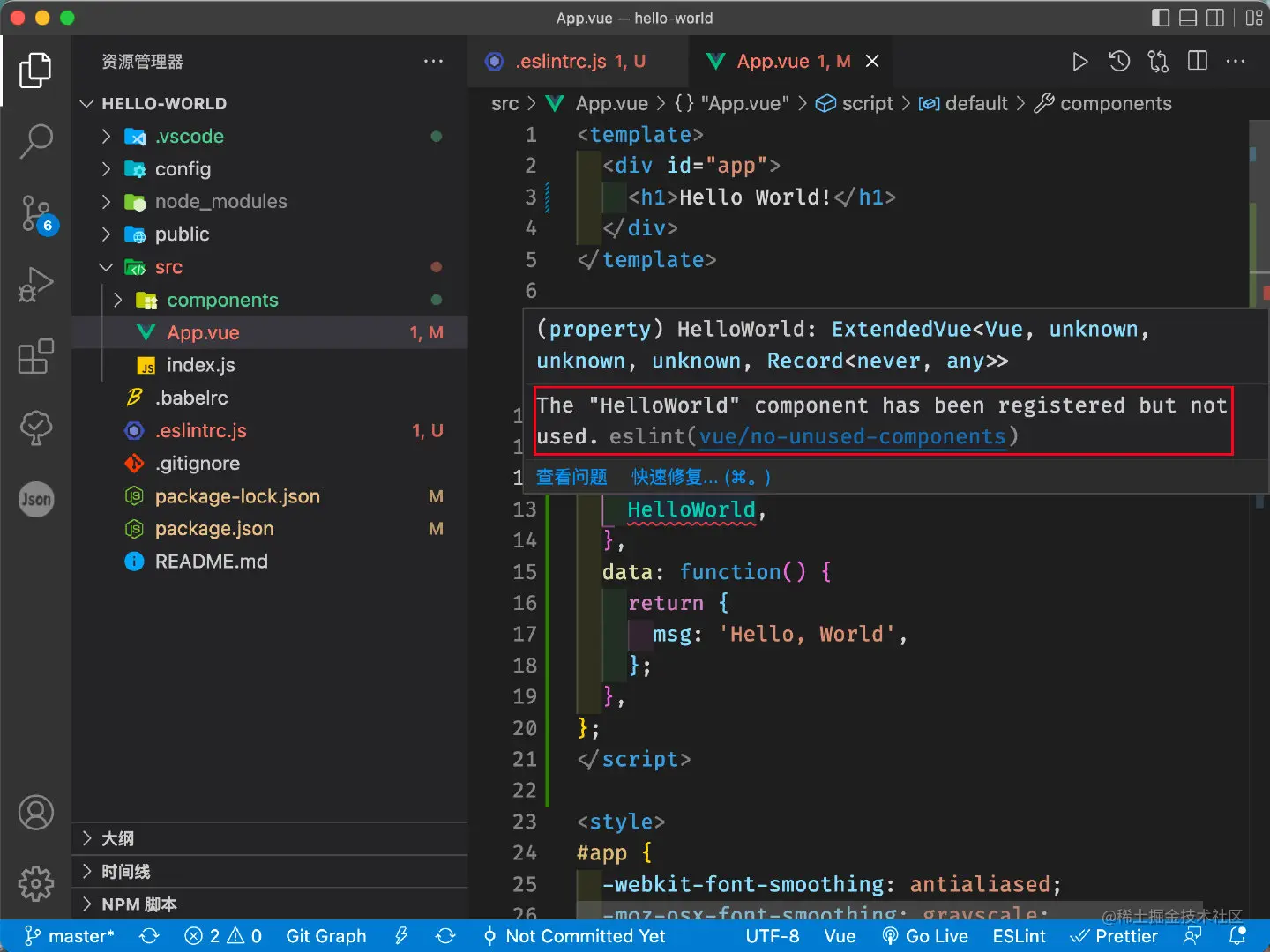This screenshot has width=1270, height=952.
Task: Start Go Live server
Action: (925, 936)
